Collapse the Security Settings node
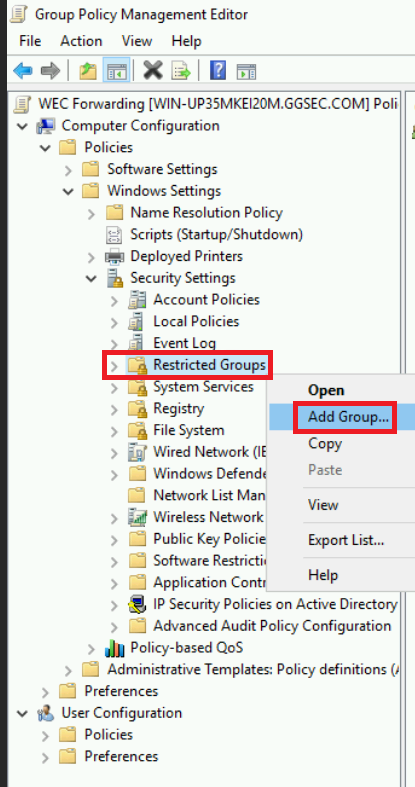The image size is (415, 787). [x=91, y=279]
